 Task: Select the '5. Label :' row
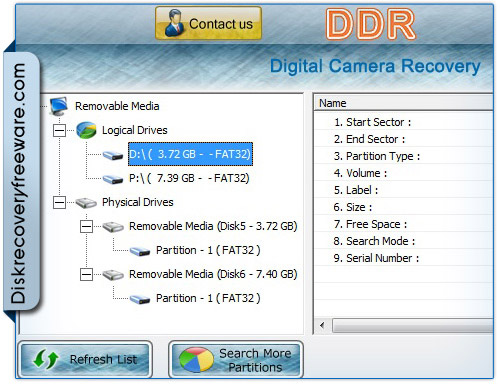tap(404, 190)
